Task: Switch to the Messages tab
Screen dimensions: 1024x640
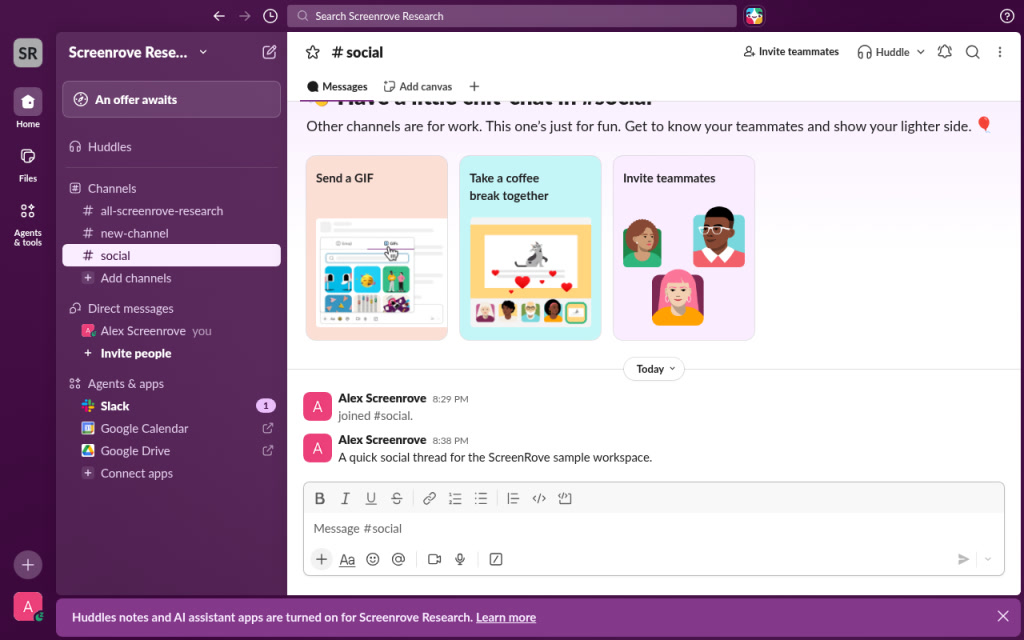Action: (x=337, y=87)
